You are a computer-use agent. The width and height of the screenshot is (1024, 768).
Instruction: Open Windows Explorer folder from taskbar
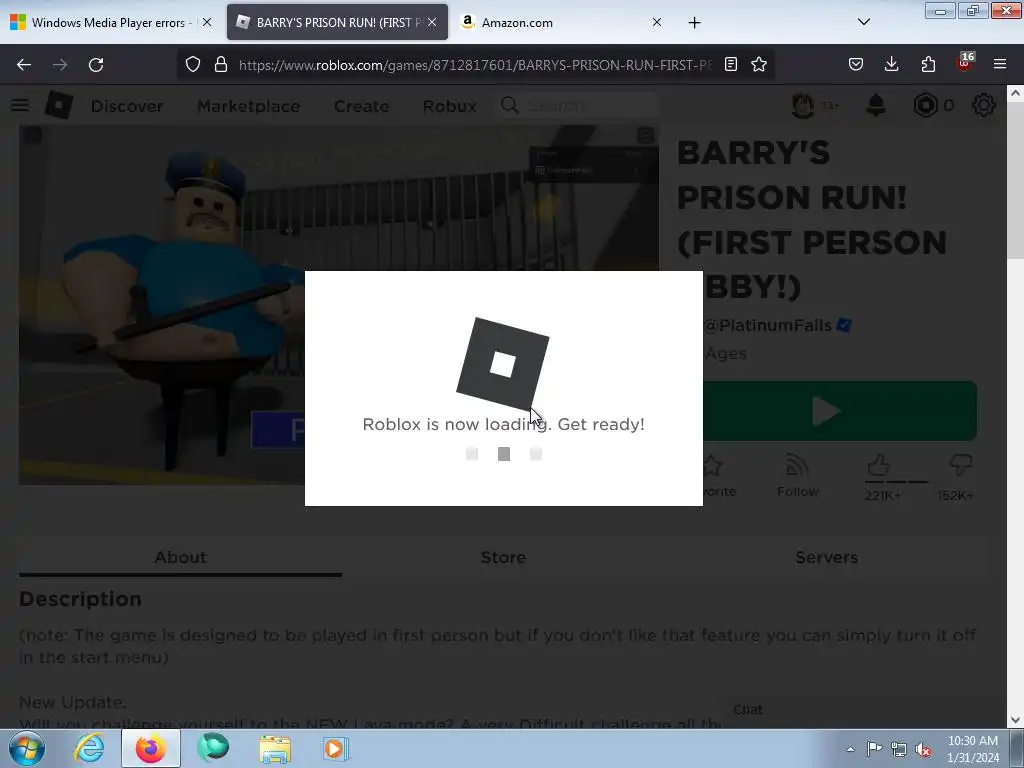pyautogui.click(x=275, y=748)
